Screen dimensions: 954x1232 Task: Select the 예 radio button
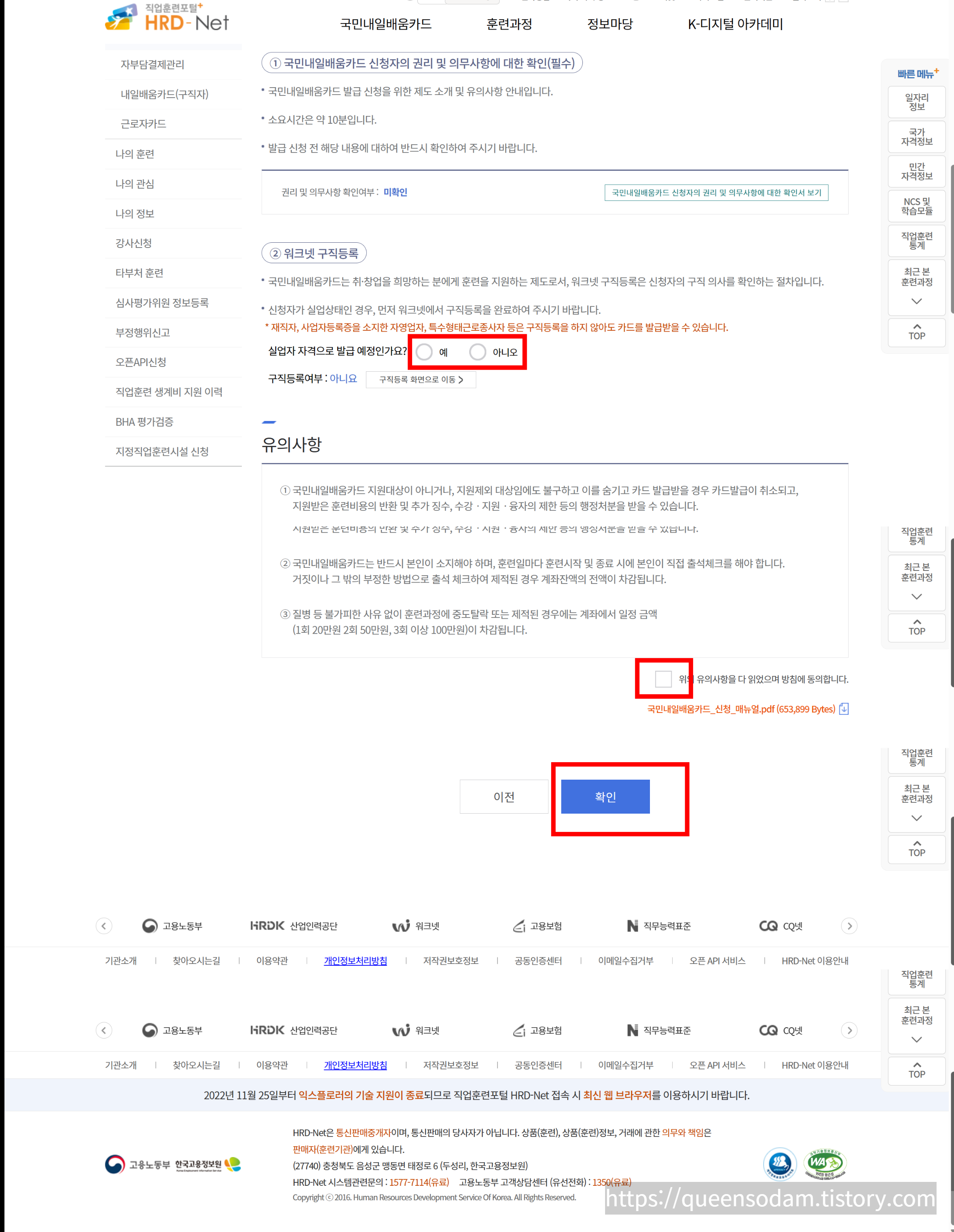(x=425, y=352)
